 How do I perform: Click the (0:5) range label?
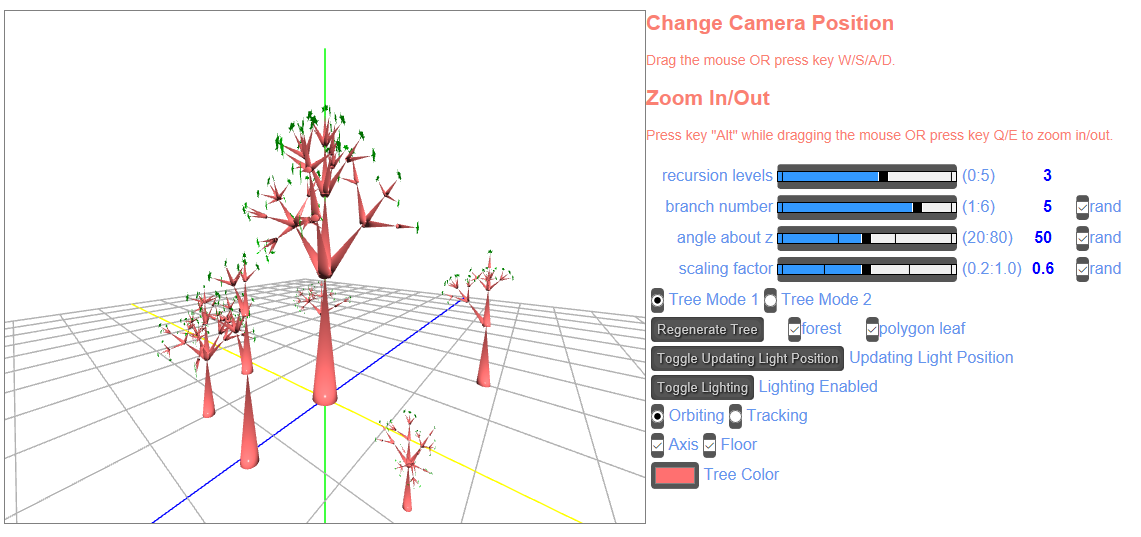tap(978, 176)
